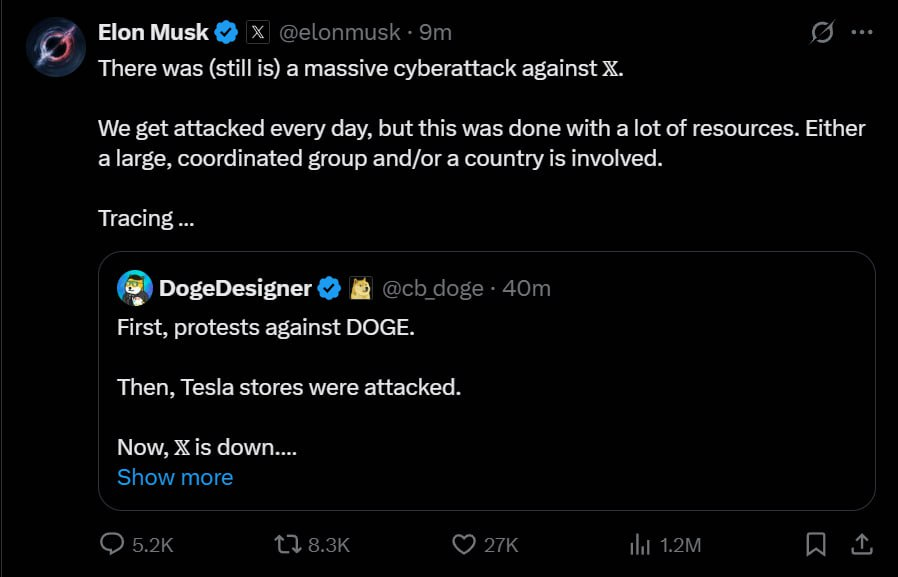Click DogeDesigner's verified badge
898x577 pixels.
329,288
